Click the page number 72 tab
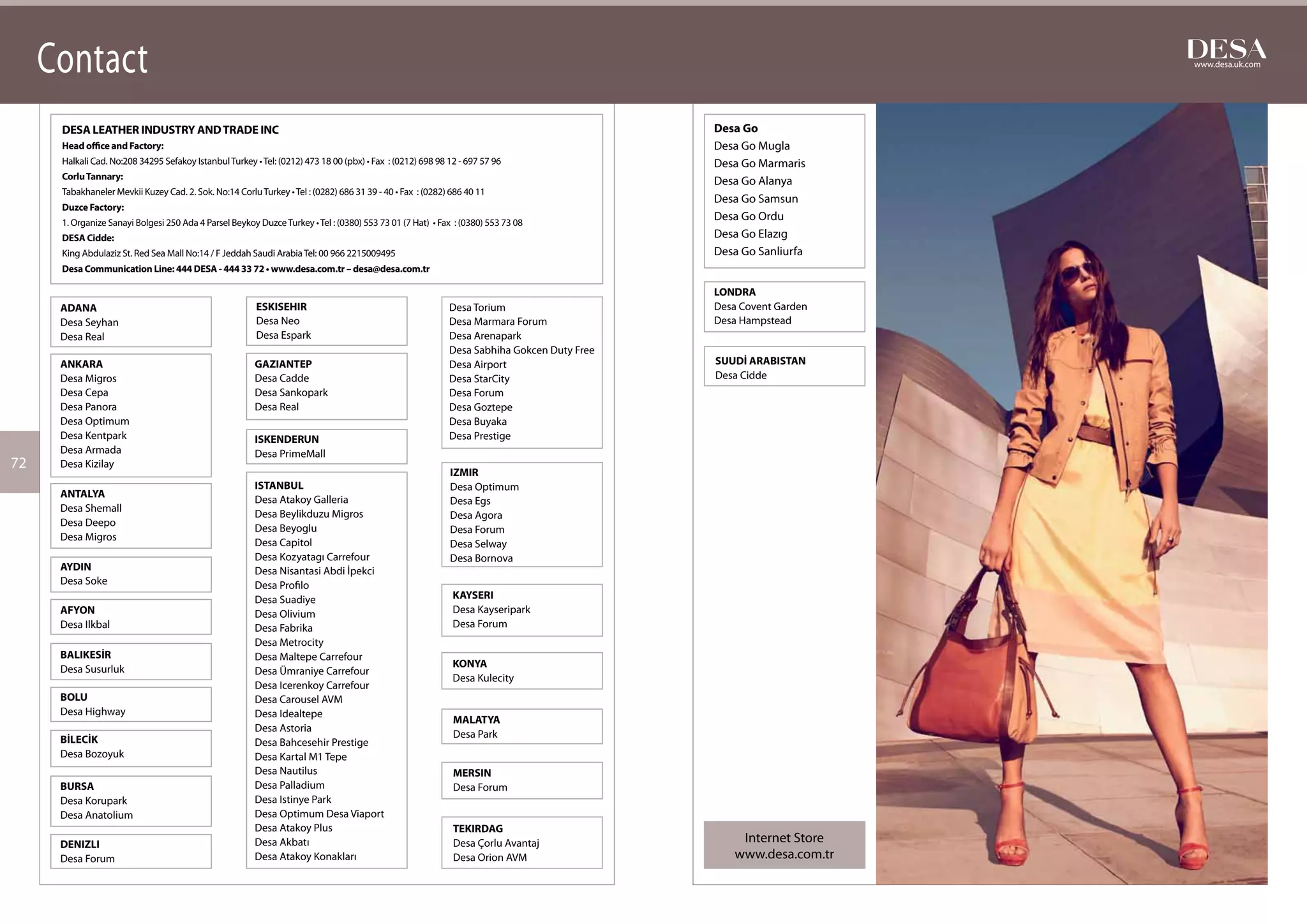Screen dimensions: 1307x924 (x=19, y=462)
